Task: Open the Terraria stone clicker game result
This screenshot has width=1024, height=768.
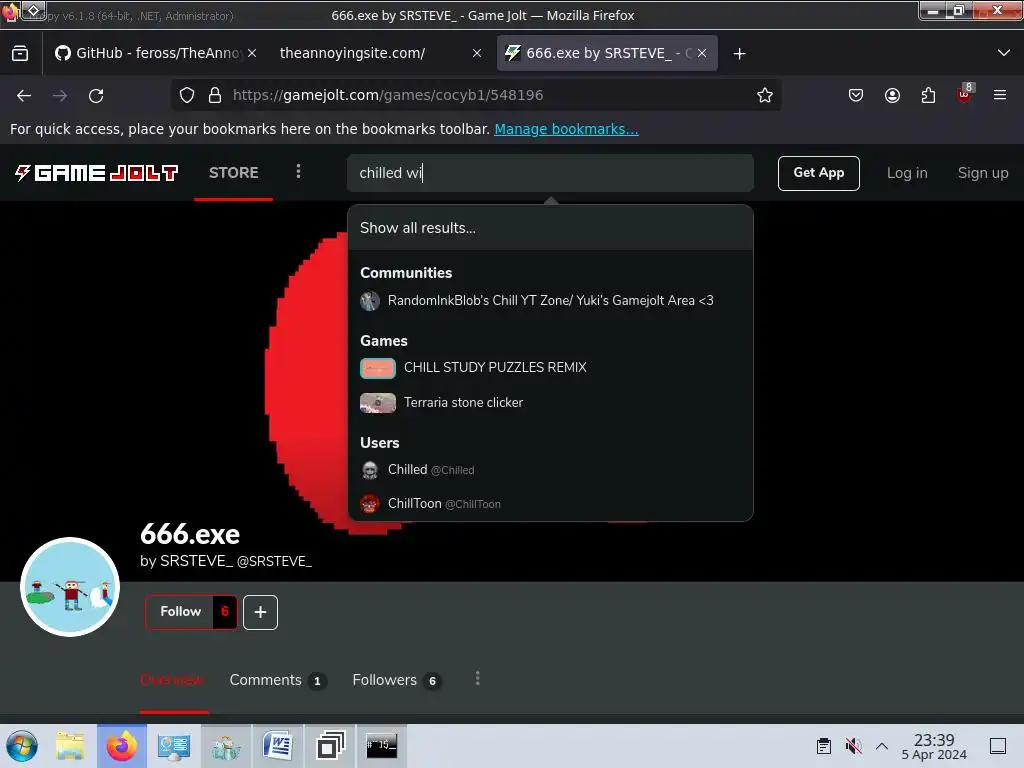Action: [550, 403]
